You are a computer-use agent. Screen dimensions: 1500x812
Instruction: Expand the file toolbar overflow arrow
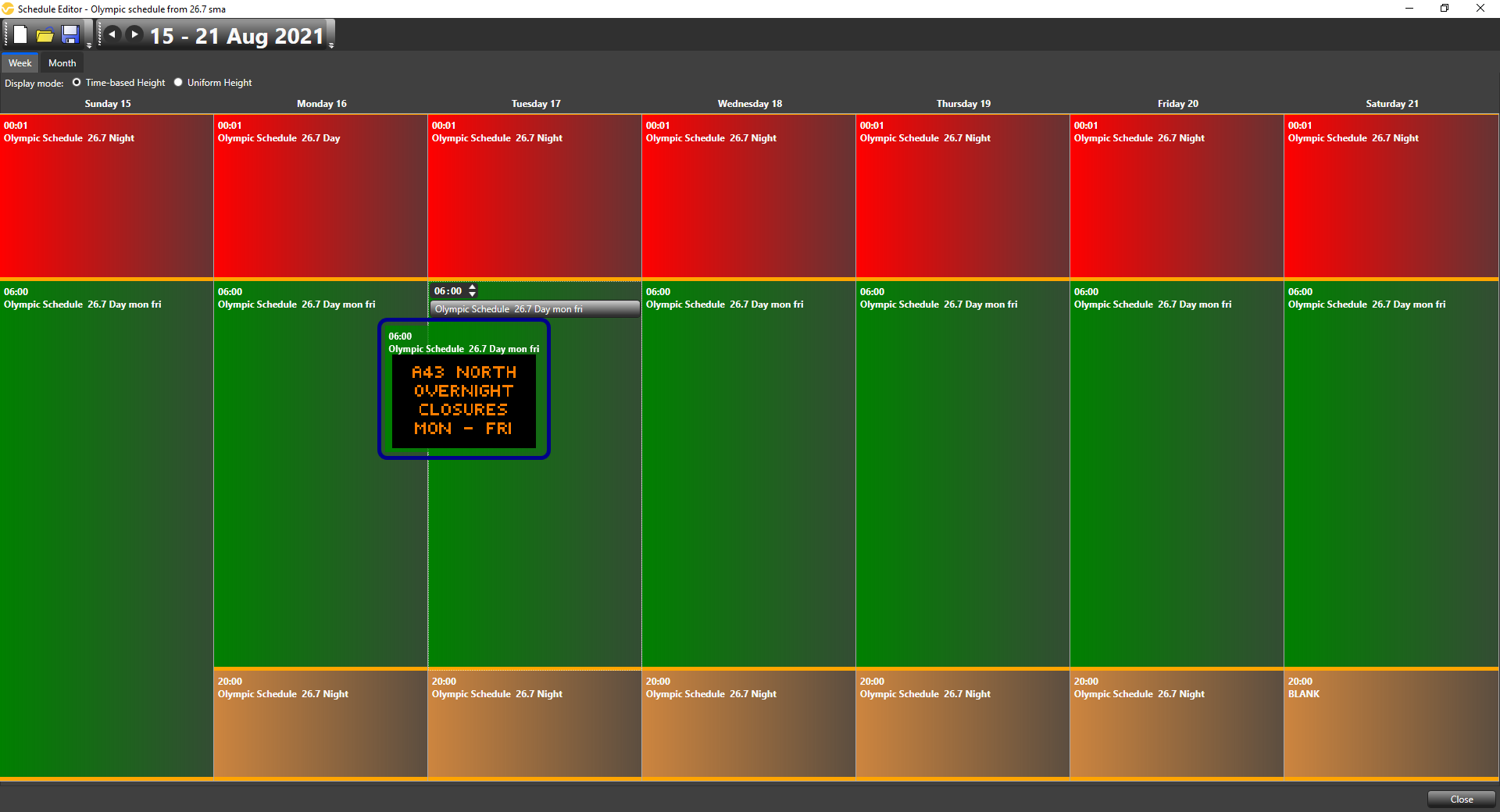tap(89, 45)
